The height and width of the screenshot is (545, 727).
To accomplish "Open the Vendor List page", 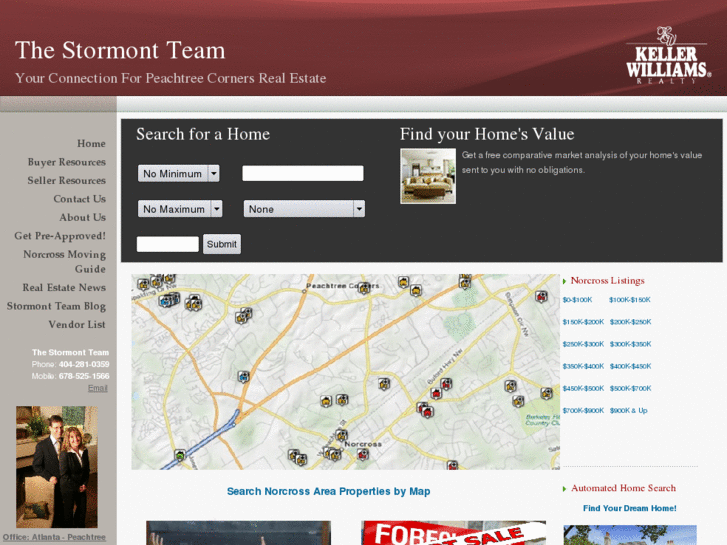I will tap(77, 325).
